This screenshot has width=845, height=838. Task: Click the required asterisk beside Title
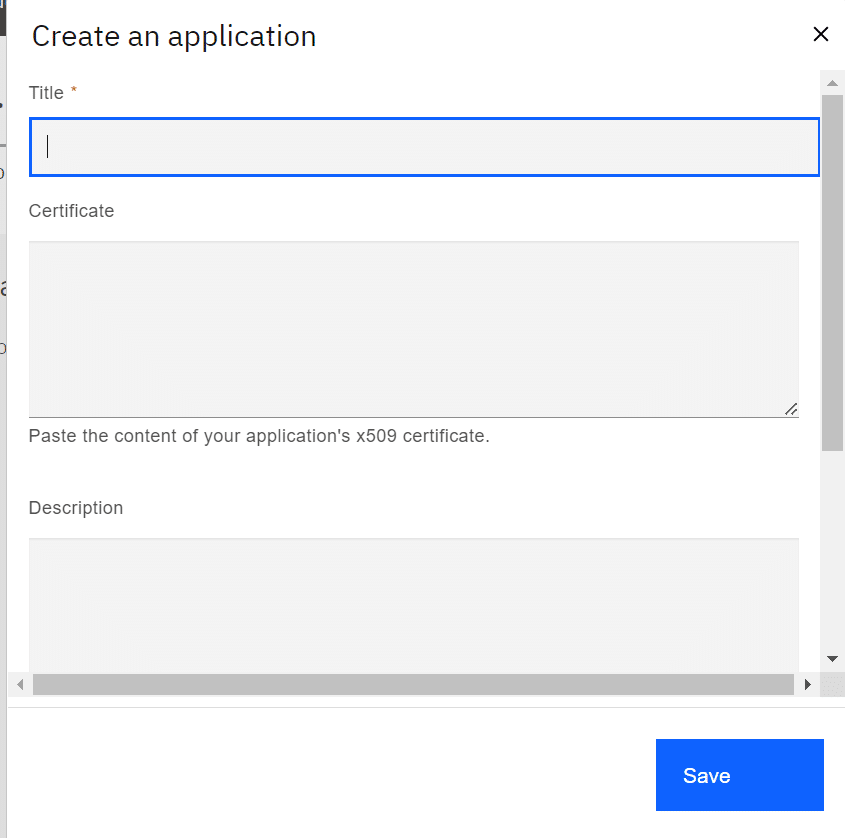click(x=74, y=90)
